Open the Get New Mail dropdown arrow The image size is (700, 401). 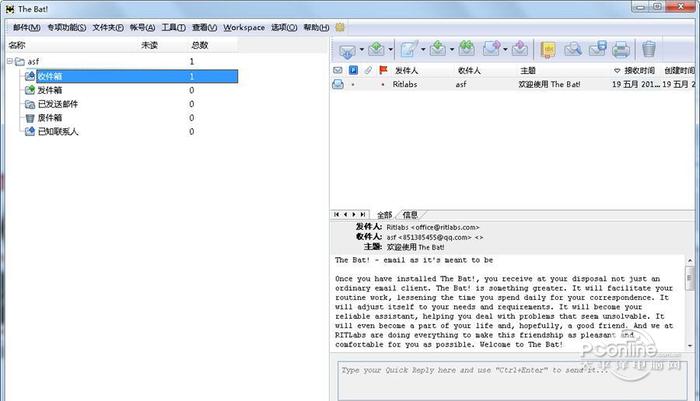362,50
